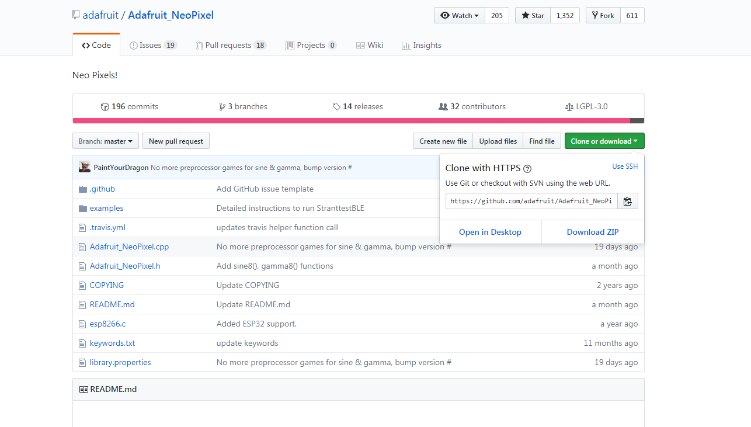
Task: Open the library.properties file
Action: tap(120, 362)
